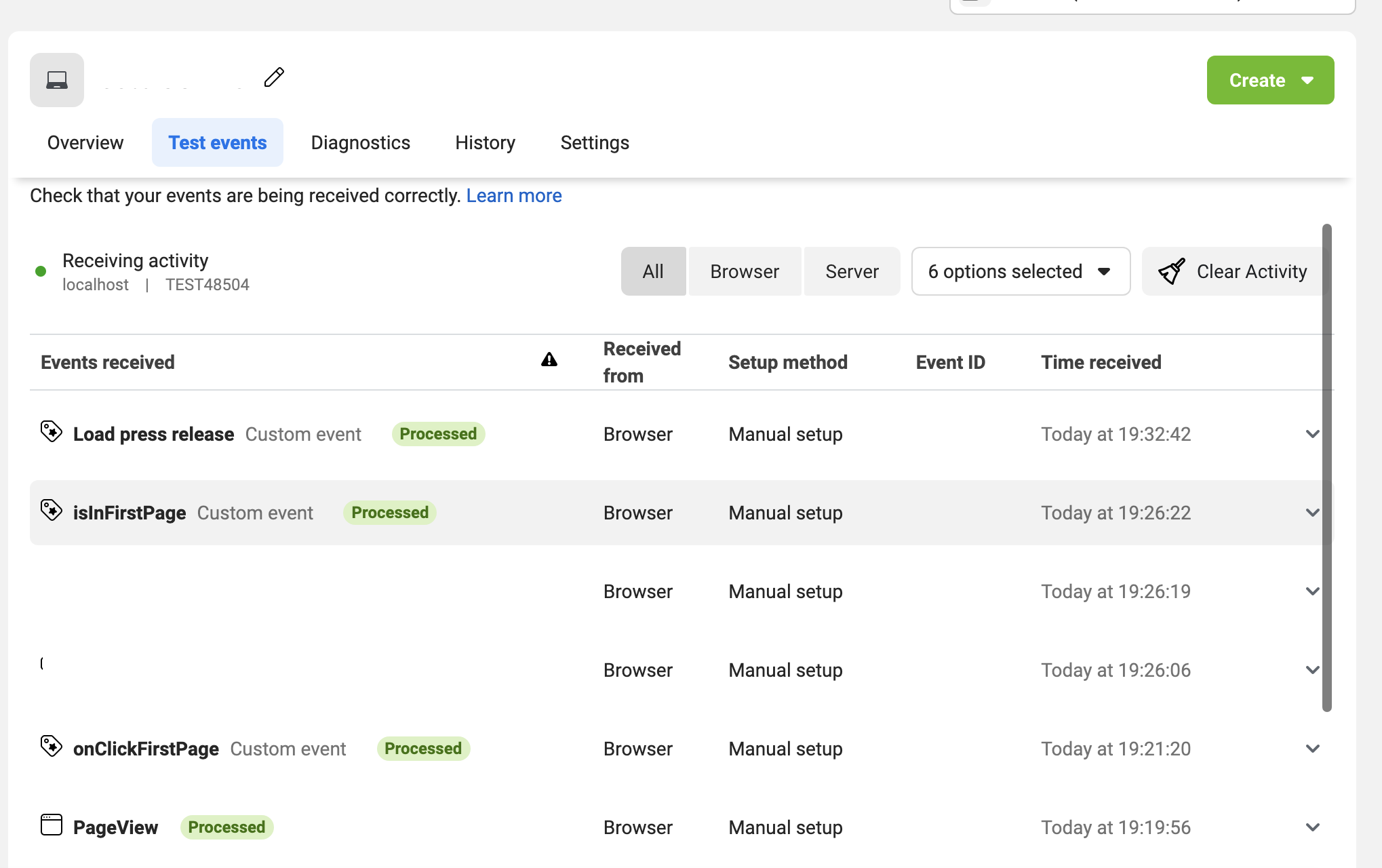Click the Processed badge on Load press release
This screenshot has height=868, width=1382.
coord(438,434)
